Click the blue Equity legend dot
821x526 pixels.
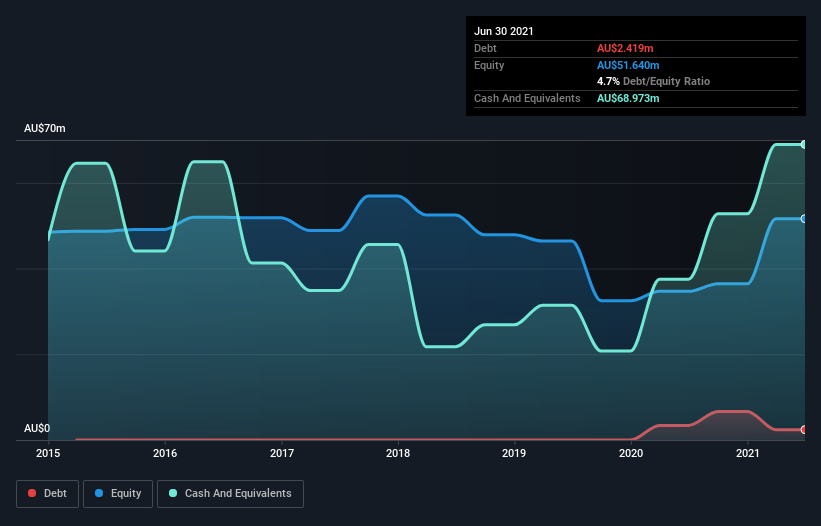click(99, 493)
